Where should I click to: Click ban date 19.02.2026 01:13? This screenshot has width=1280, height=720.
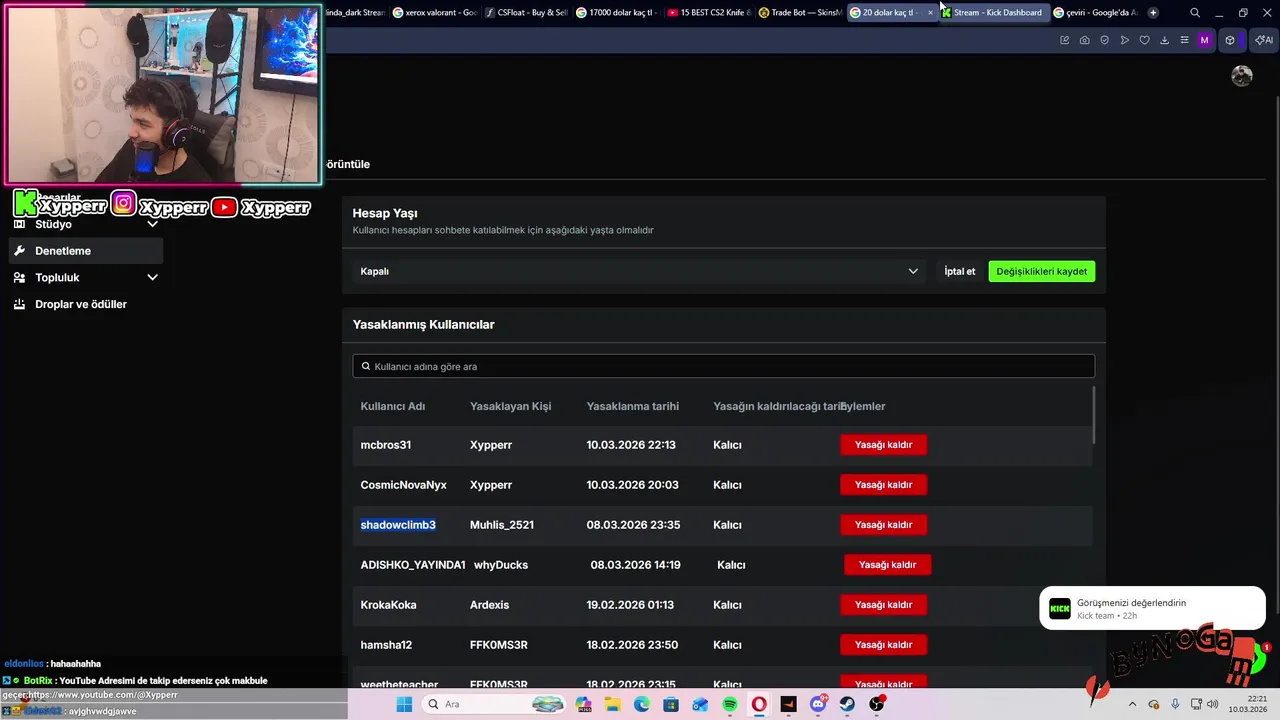630,605
